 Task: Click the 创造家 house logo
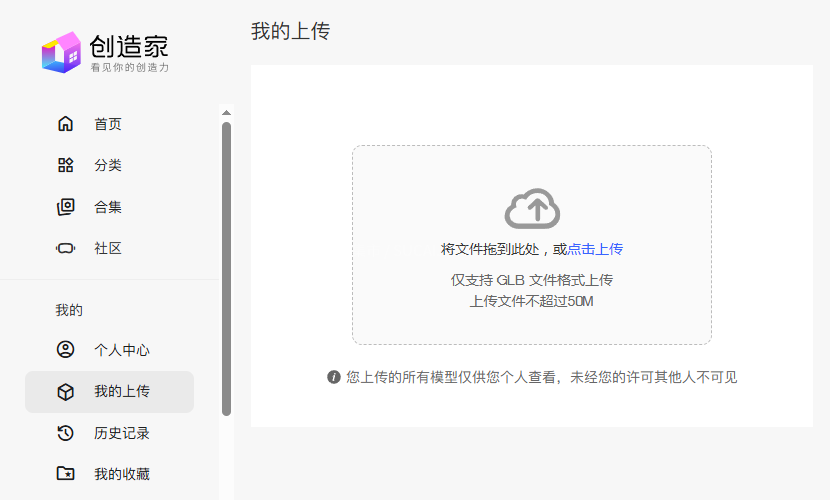point(61,52)
